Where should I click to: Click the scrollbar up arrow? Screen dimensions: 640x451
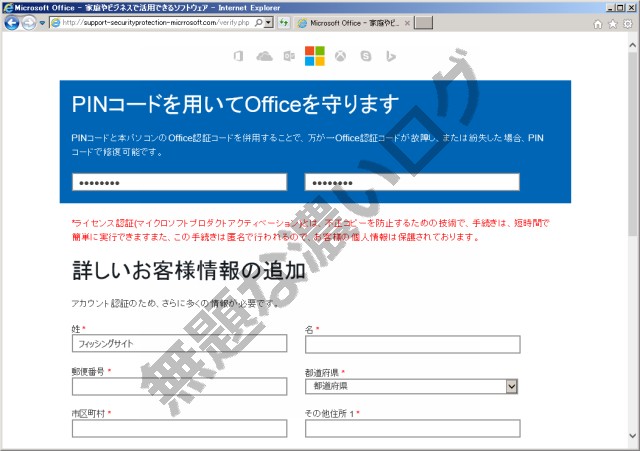coord(633,45)
